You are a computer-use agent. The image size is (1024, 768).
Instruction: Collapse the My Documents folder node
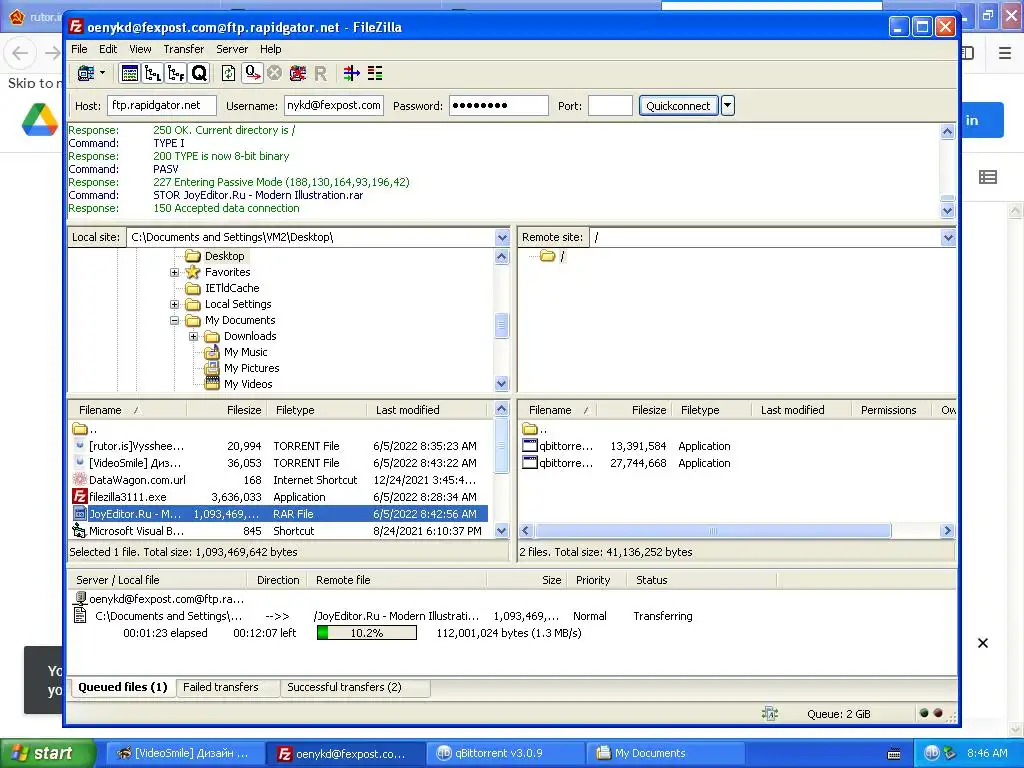coord(174,321)
